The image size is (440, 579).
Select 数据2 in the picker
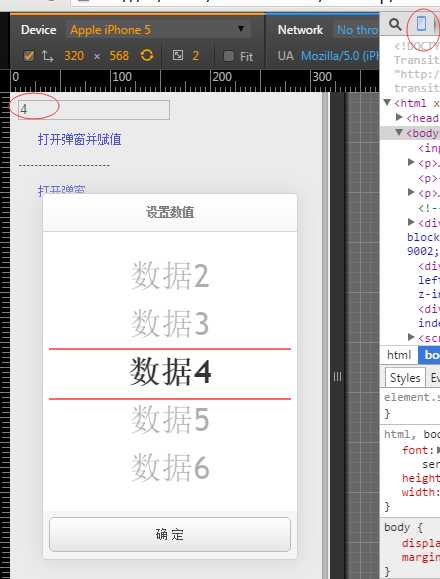pos(170,276)
